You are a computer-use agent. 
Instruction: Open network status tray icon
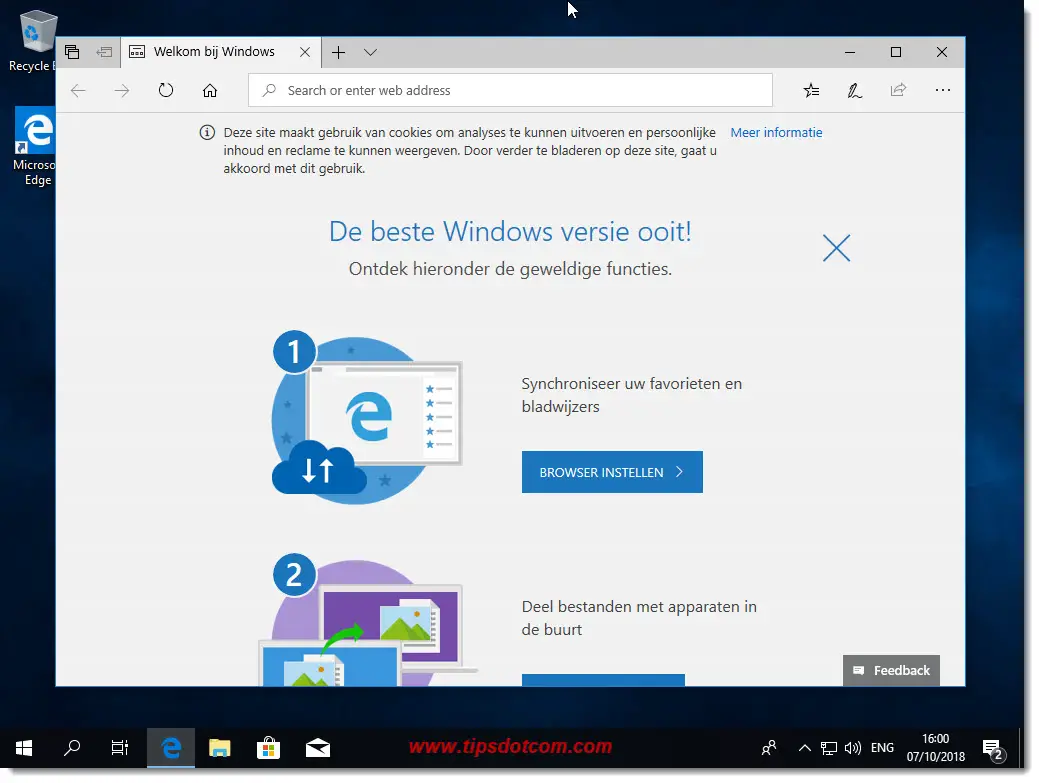coord(828,749)
